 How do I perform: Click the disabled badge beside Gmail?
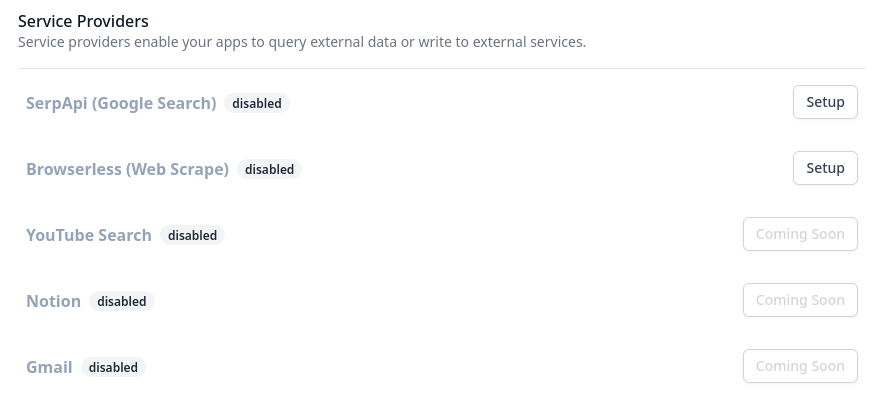pyautogui.click(x=113, y=367)
